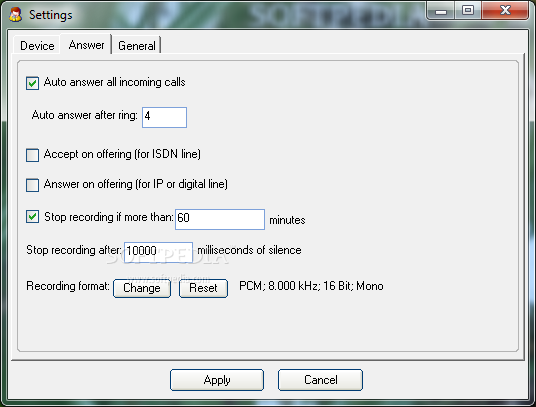
Task: Cancel the settings dialog
Action: tap(320, 380)
